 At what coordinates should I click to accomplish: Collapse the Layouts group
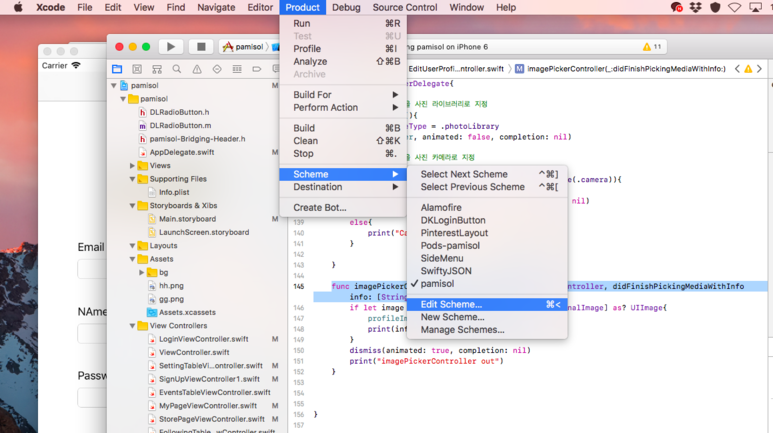tap(132, 246)
